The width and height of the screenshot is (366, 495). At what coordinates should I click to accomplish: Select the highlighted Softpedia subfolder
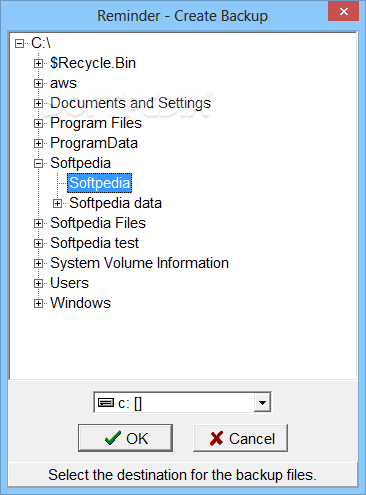coord(99,183)
